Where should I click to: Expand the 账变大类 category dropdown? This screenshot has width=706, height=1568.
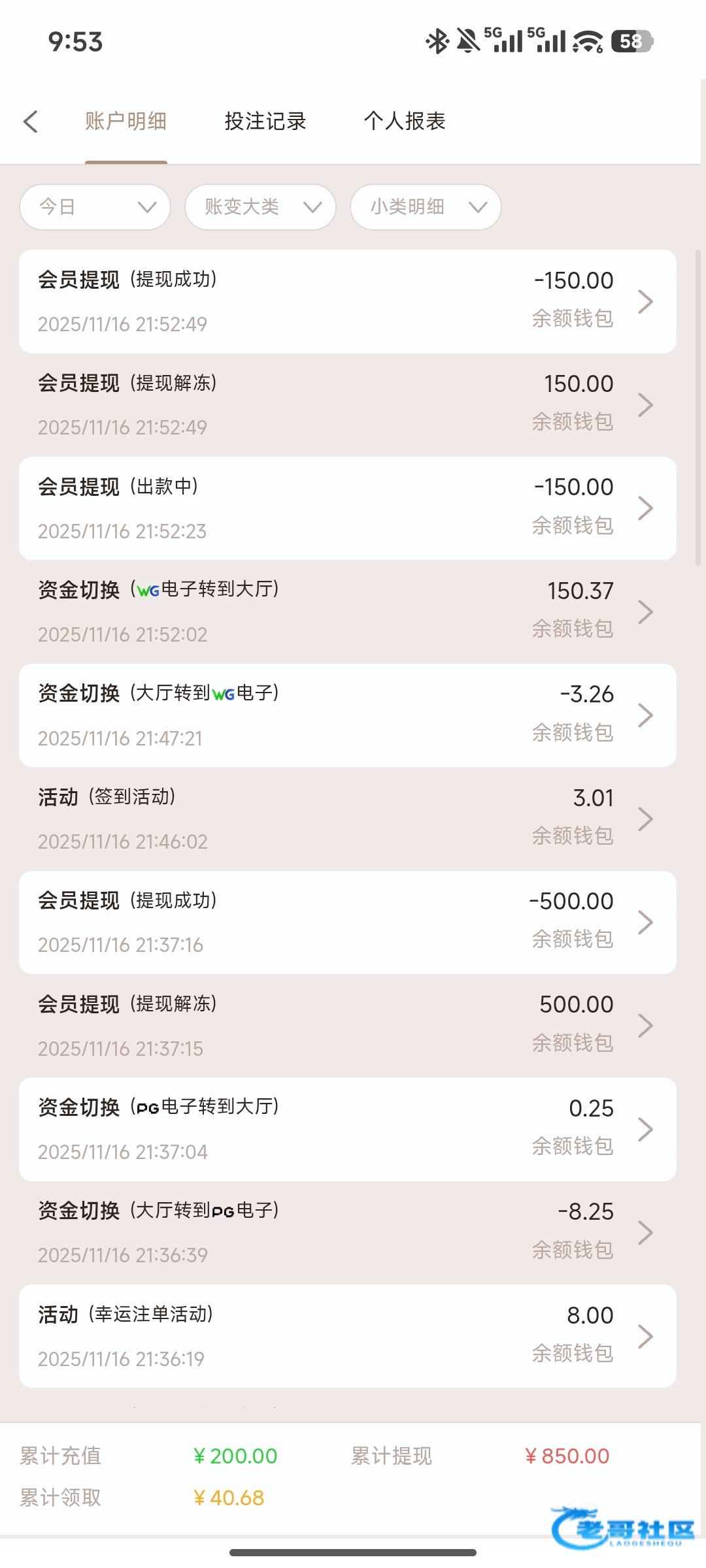(x=260, y=207)
